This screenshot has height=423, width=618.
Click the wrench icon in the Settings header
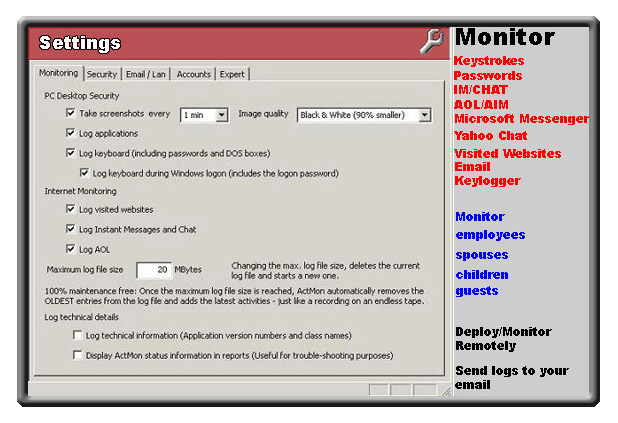(432, 41)
